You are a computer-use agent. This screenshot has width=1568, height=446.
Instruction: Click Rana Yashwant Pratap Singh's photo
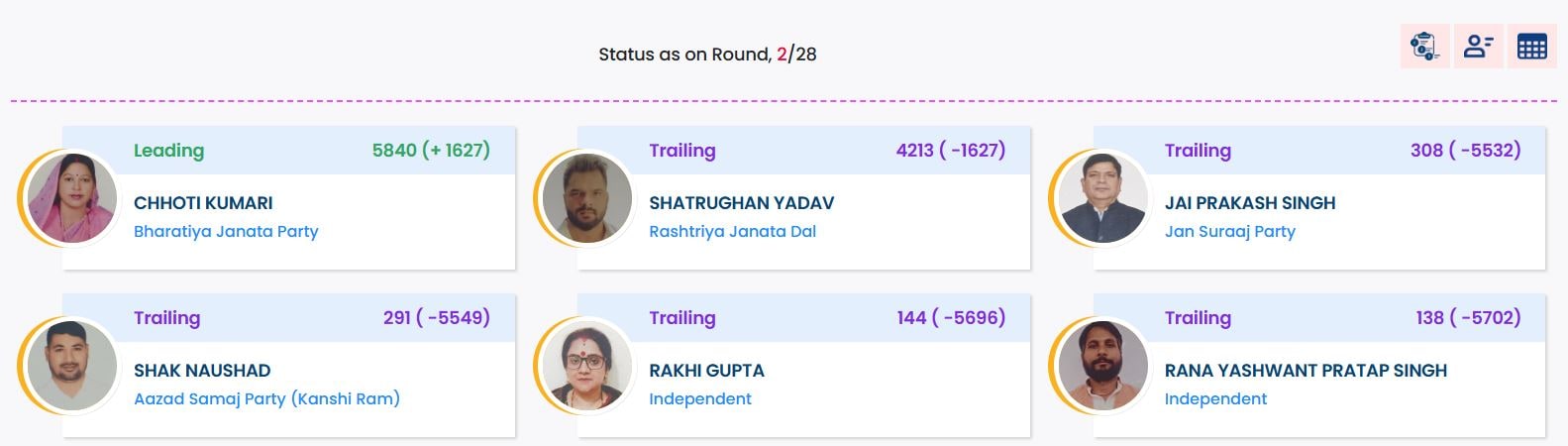click(x=1102, y=367)
